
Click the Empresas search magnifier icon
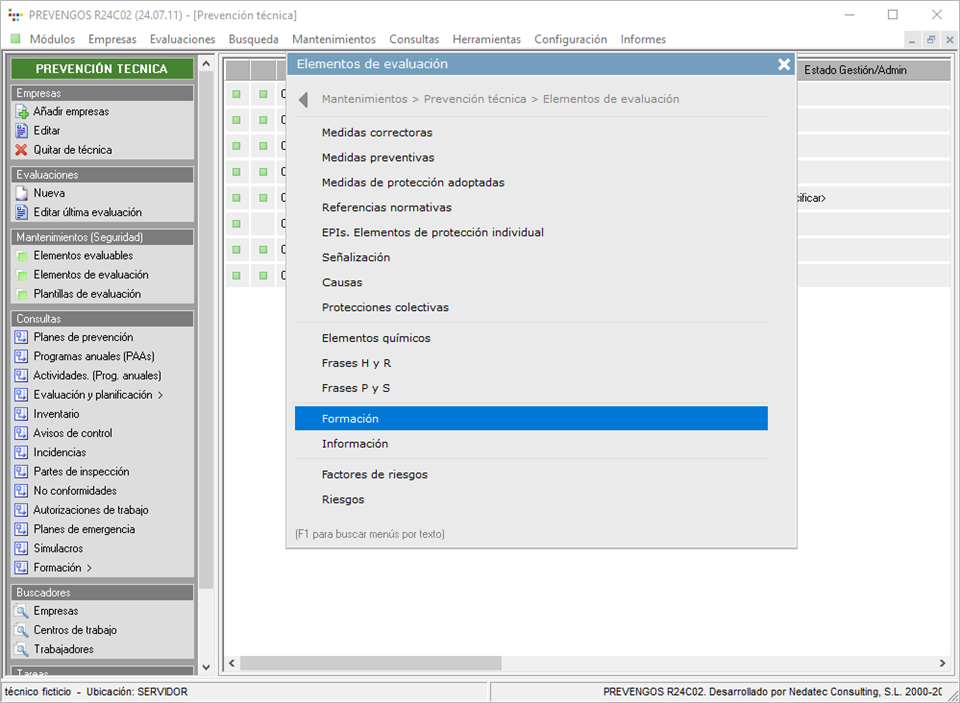click(x=23, y=611)
